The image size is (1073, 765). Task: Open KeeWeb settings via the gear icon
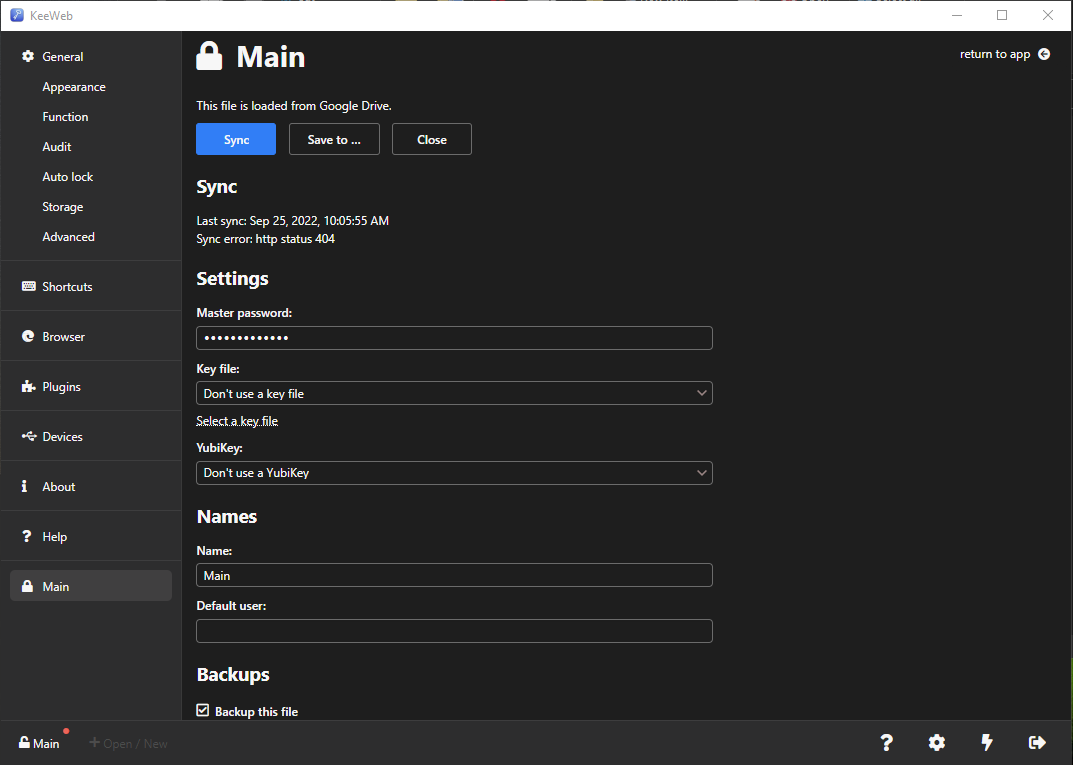click(936, 743)
